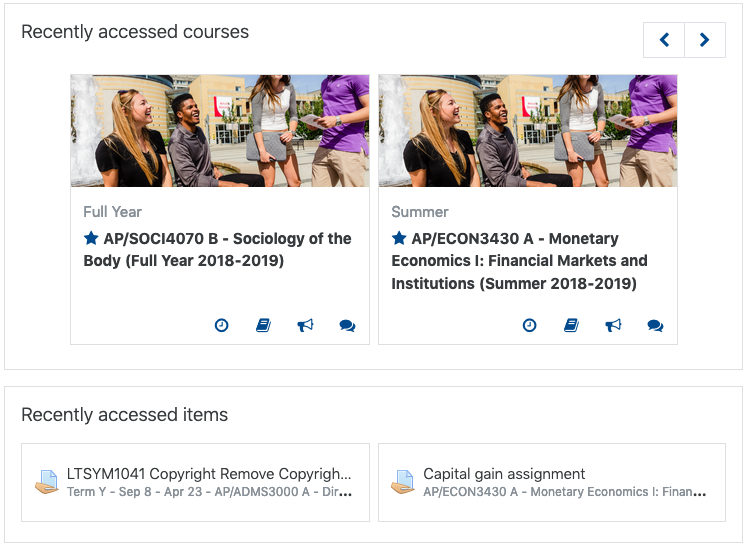Viewport: 747px width, 546px height.
Task: Open book icon on SOCI4070 course card
Action: tap(263, 325)
